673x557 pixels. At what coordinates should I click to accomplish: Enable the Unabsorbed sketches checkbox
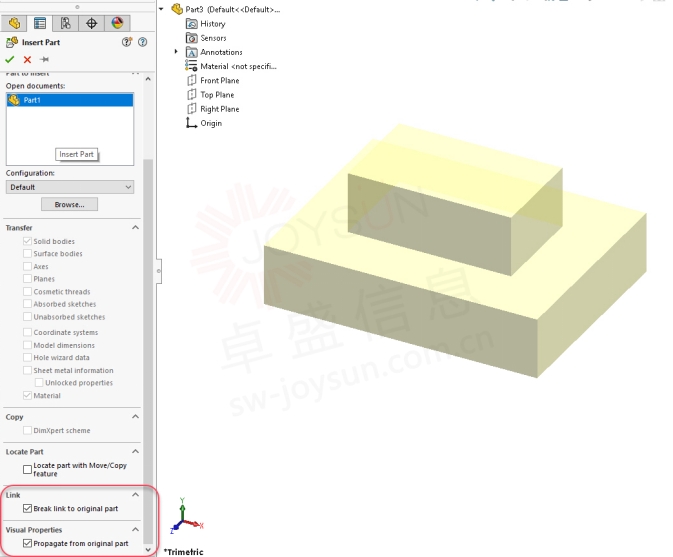point(27,317)
